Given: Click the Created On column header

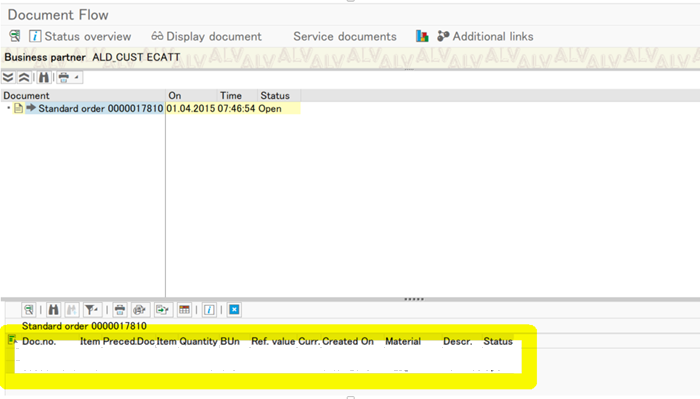Looking at the screenshot, I should [x=348, y=341].
